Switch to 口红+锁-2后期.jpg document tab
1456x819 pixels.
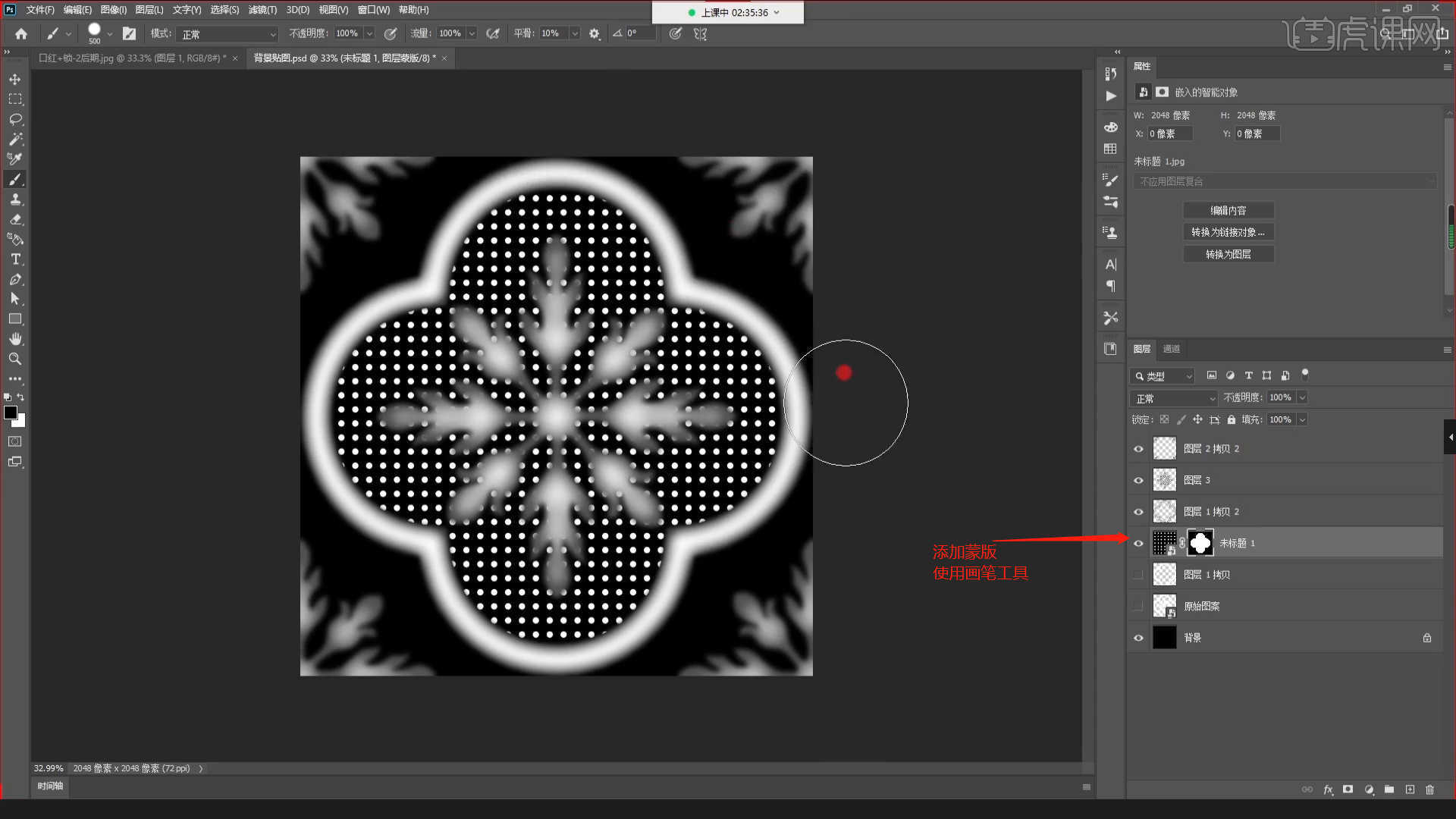133,58
